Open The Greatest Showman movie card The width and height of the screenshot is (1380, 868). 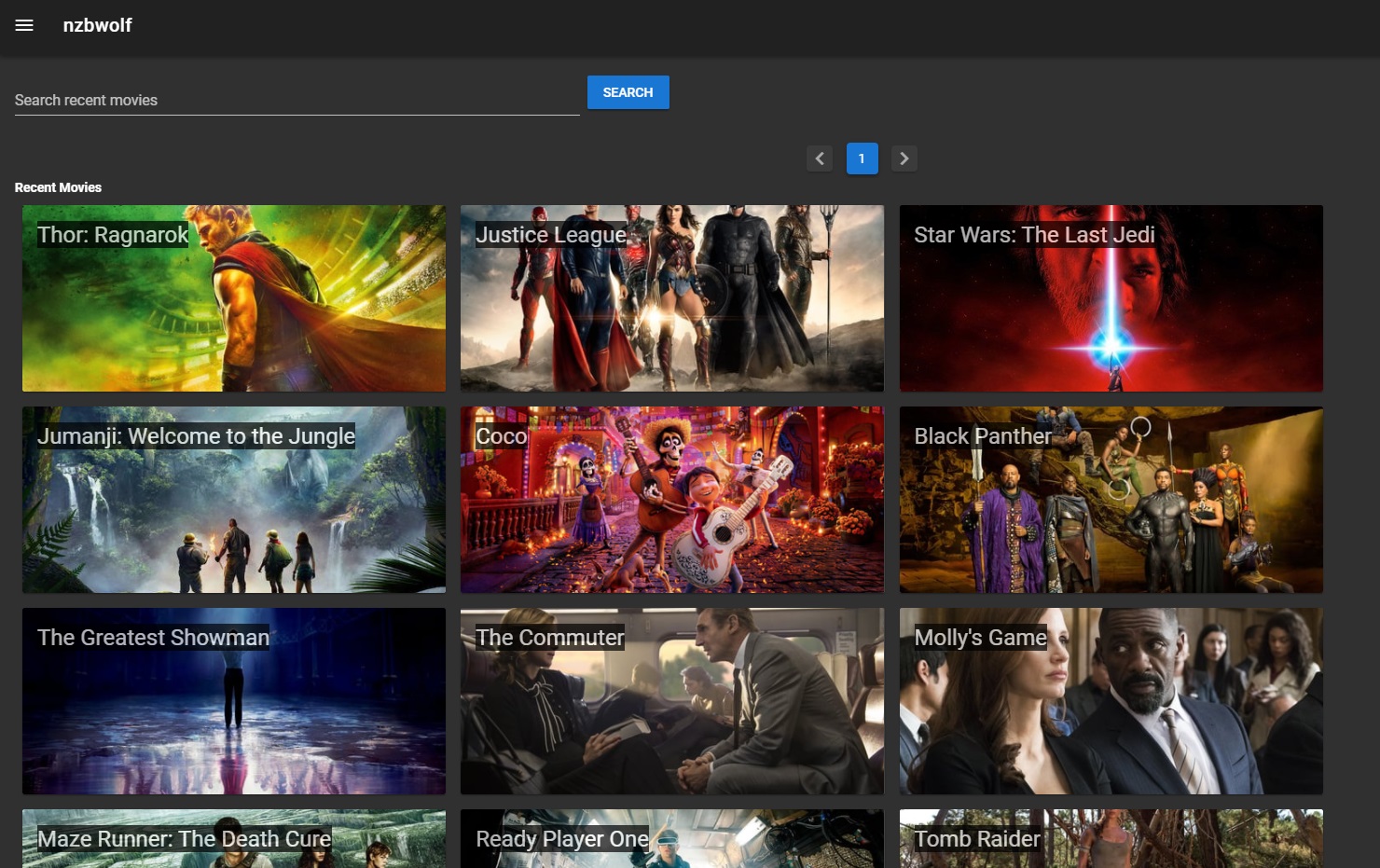234,701
